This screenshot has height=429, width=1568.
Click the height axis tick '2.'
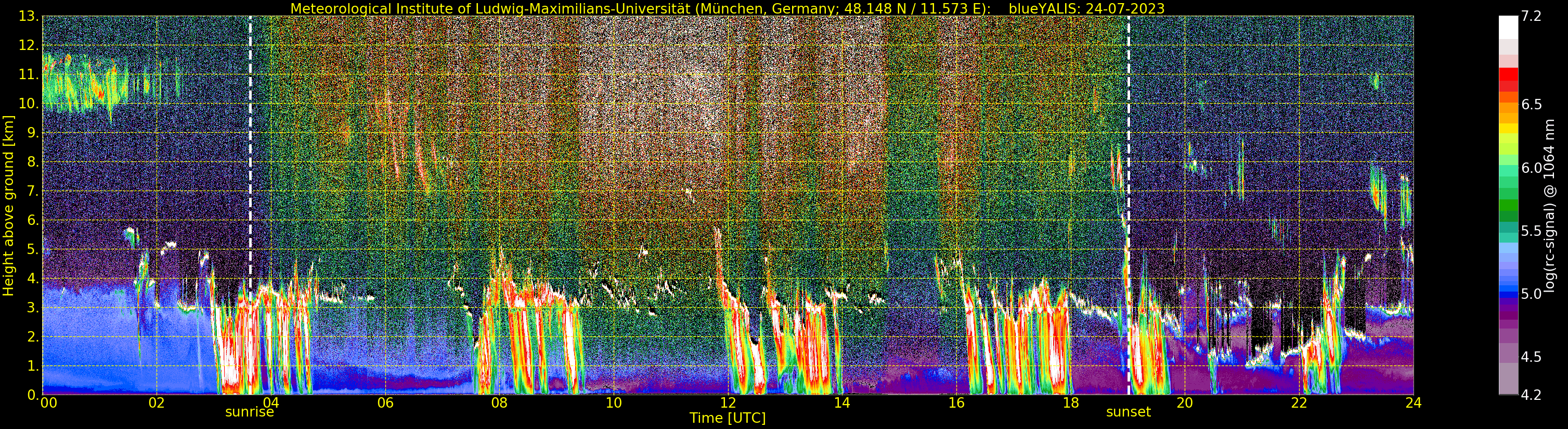[33, 337]
